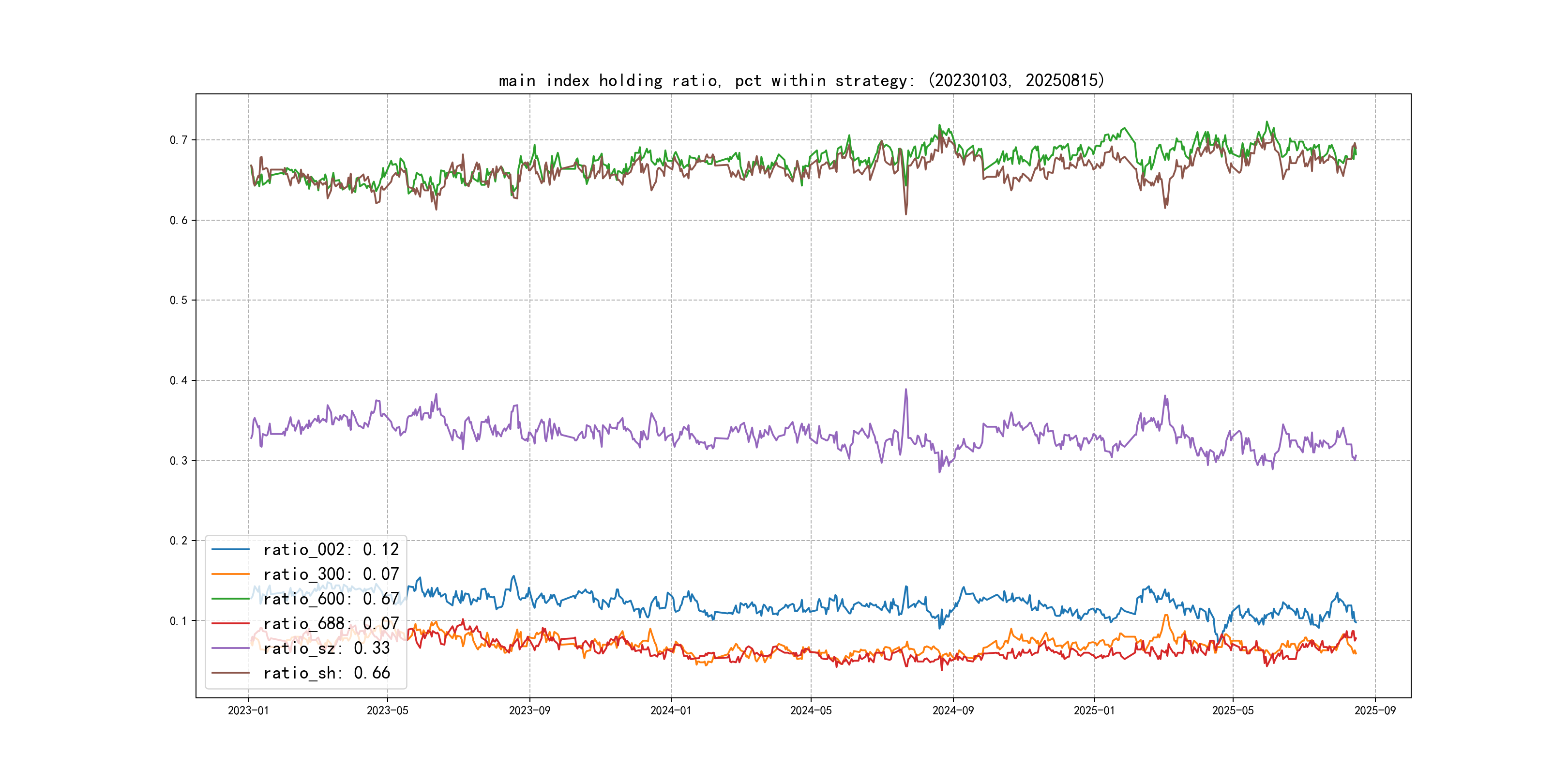Viewport: 1568px width, 784px height.
Task: Click the chart title text
Action: [x=801, y=80]
